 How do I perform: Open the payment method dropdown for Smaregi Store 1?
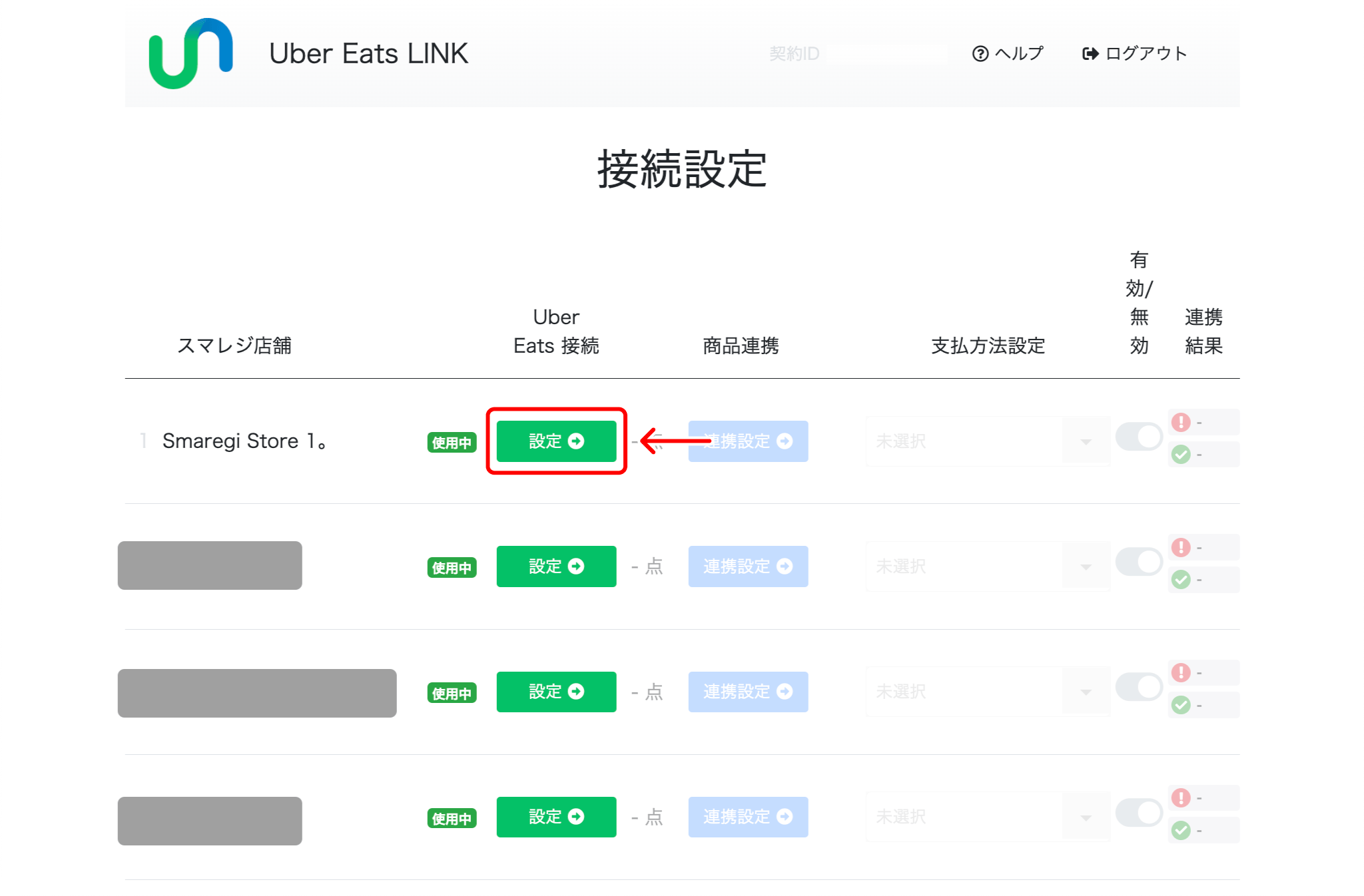click(x=987, y=441)
